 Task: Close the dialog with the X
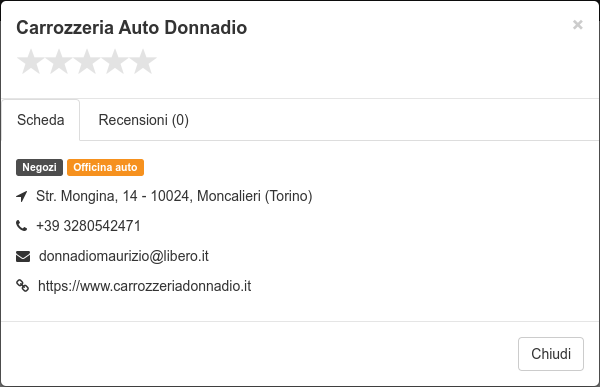[x=577, y=25]
